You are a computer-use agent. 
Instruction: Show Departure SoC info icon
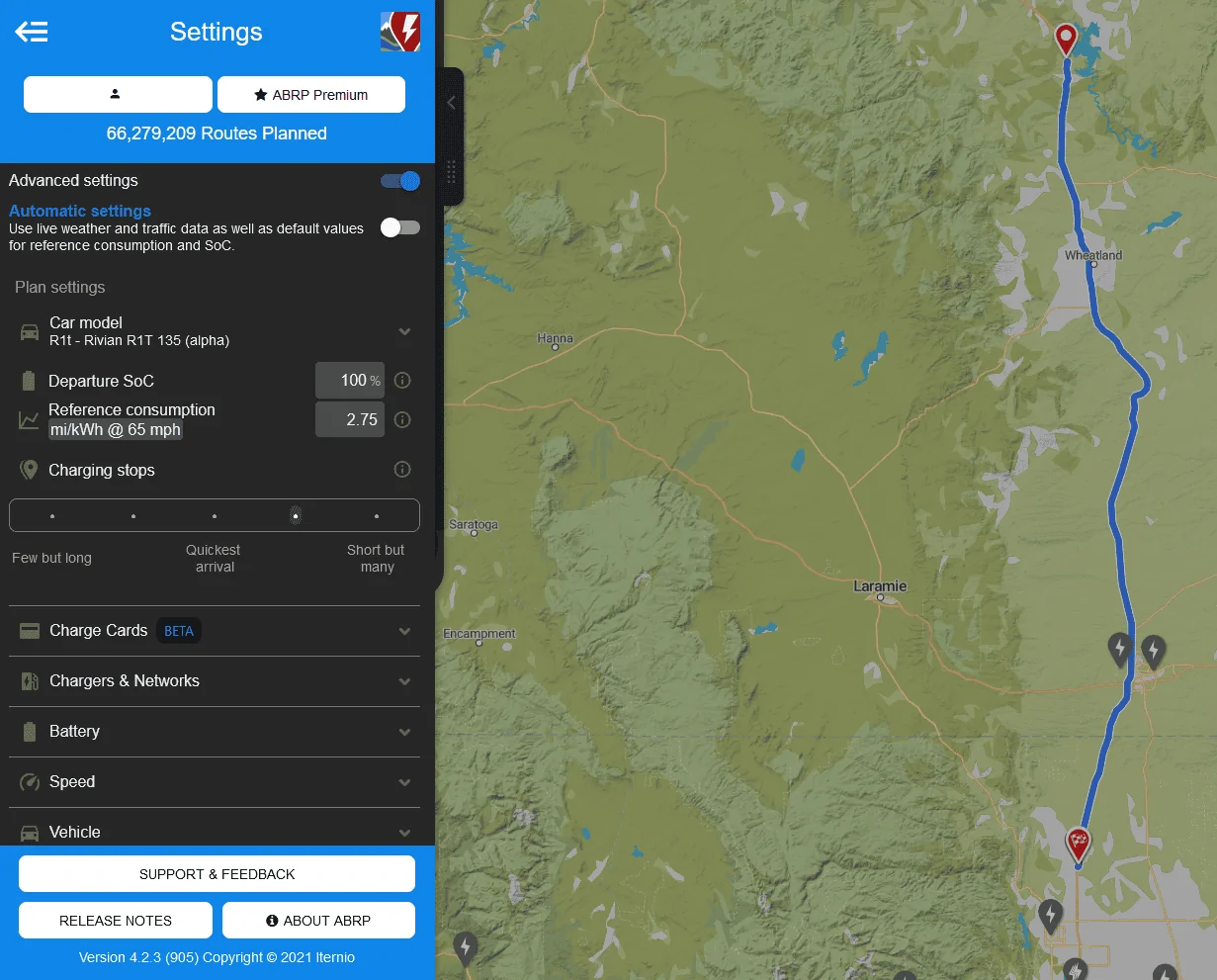[x=402, y=380]
